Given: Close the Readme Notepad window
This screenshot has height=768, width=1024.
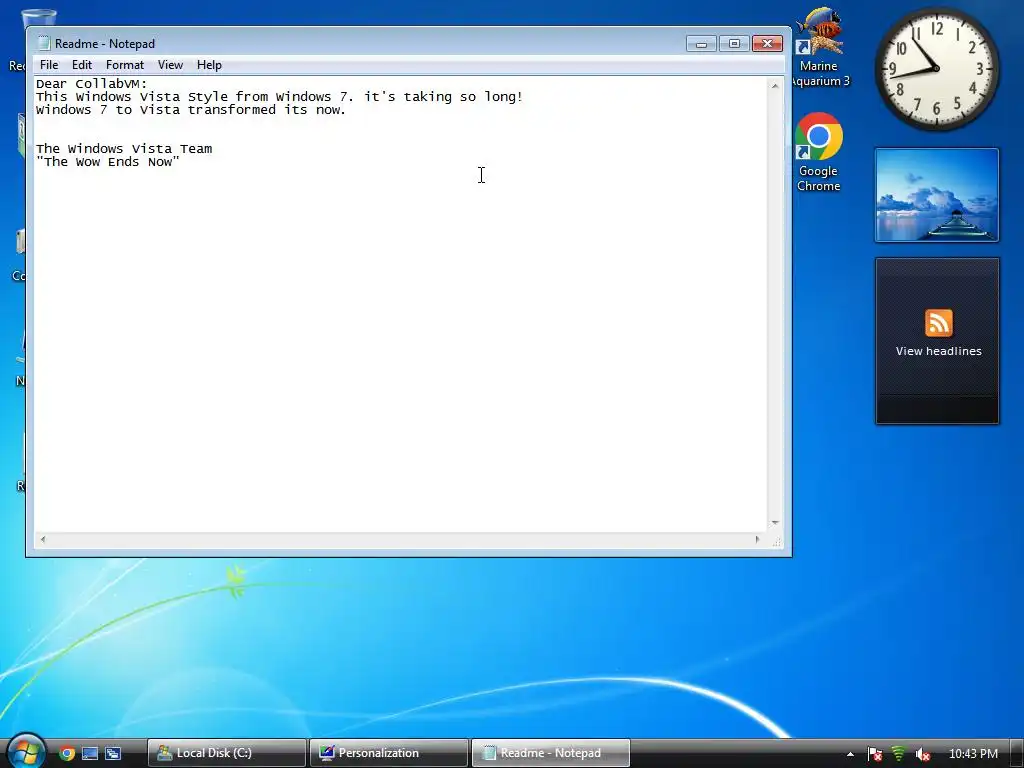Looking at the screenshot, I should (x=767, y=44).
